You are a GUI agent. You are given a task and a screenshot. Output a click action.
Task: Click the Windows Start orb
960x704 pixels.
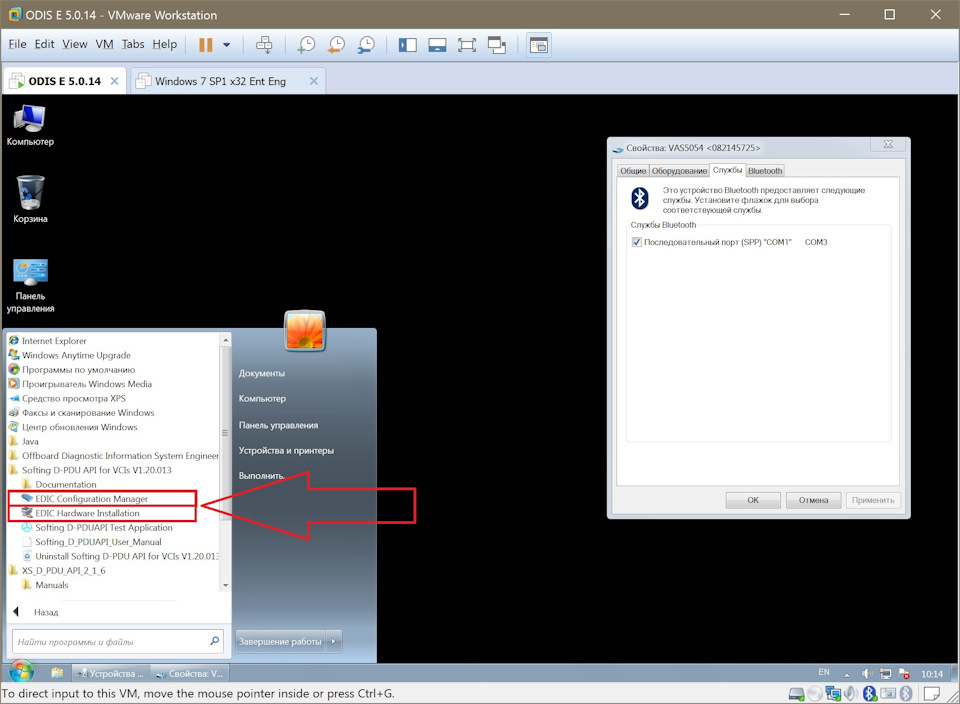[21, 672]
